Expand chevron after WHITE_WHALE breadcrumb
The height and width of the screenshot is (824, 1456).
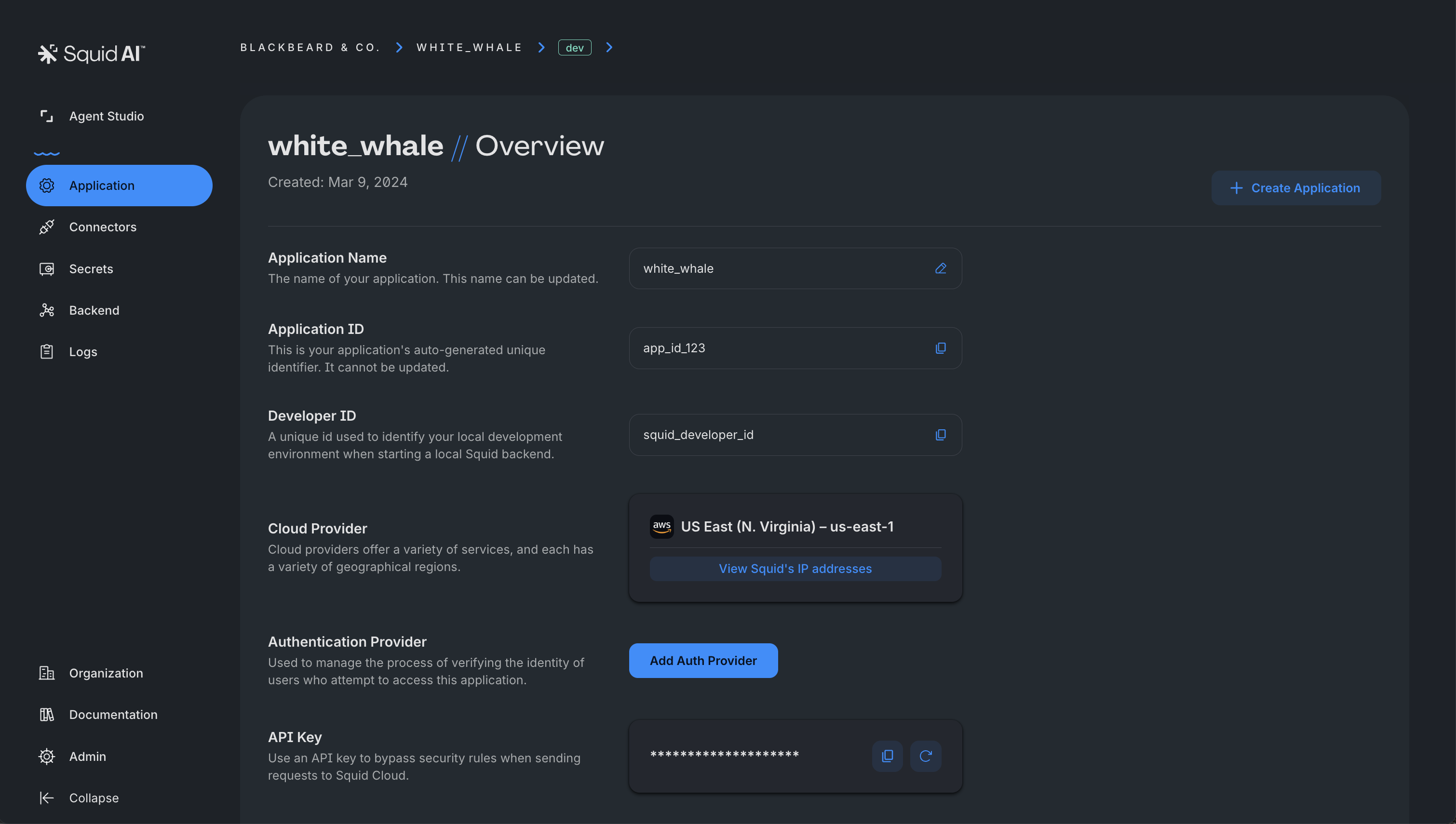tap(541, 48)
